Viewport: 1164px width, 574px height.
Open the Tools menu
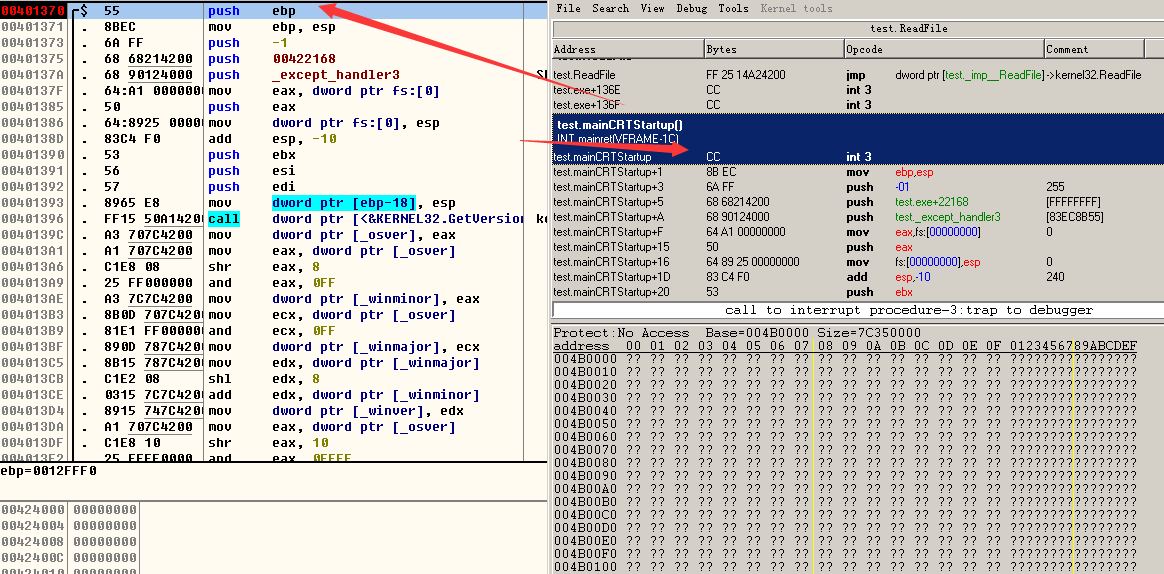click(733, 9)
